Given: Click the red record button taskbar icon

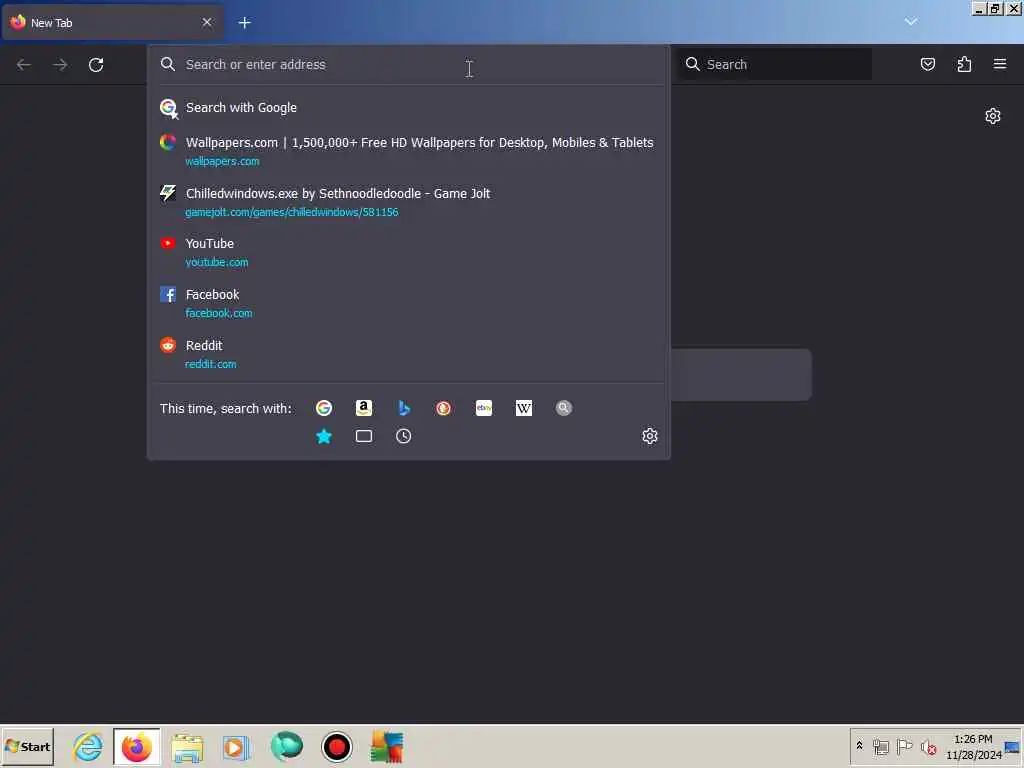Looking at the screenshot, I should pyautogui.click(x=337, y=746).
